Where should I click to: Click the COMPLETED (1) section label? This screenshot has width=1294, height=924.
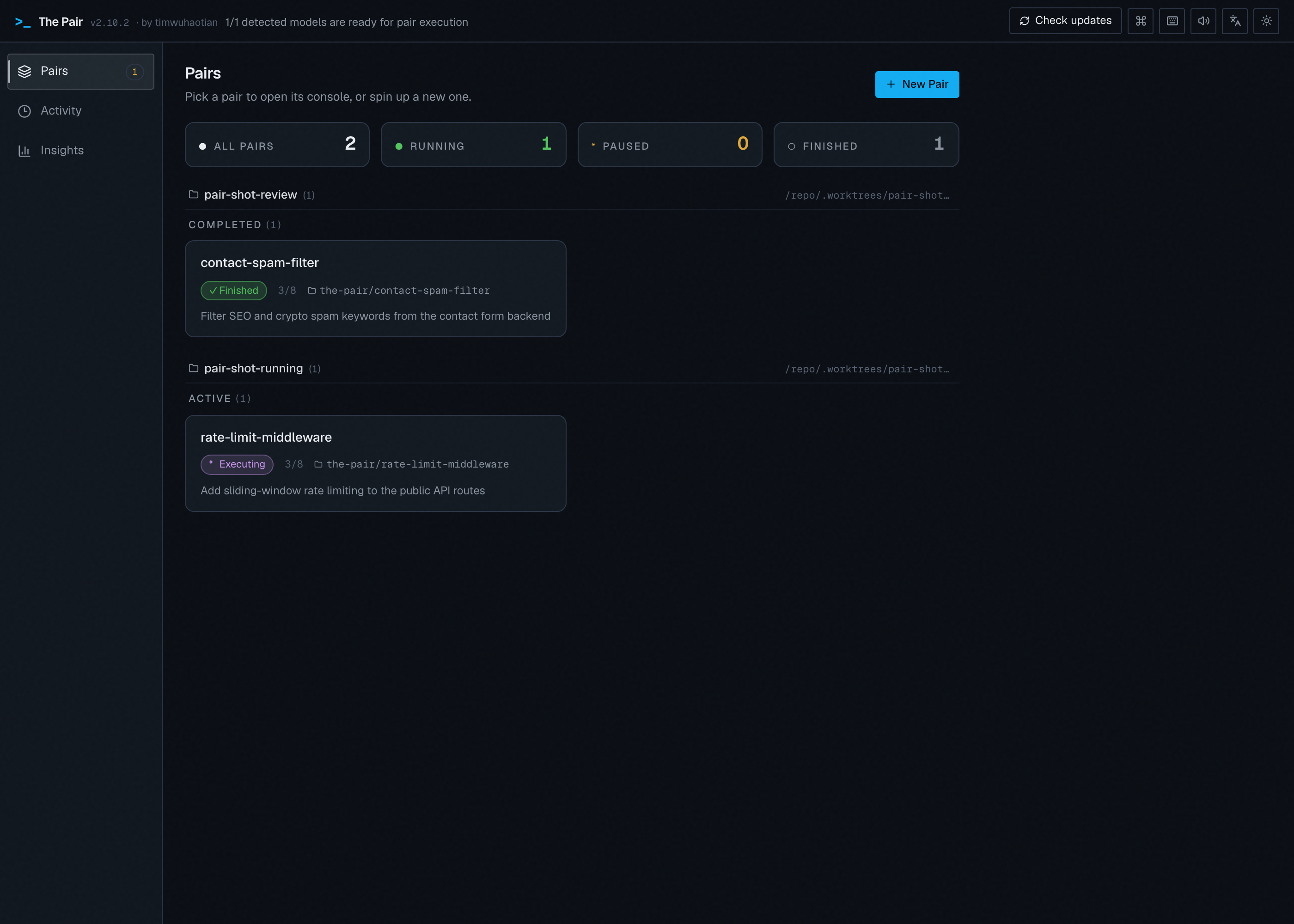click(x=234, y=225)
